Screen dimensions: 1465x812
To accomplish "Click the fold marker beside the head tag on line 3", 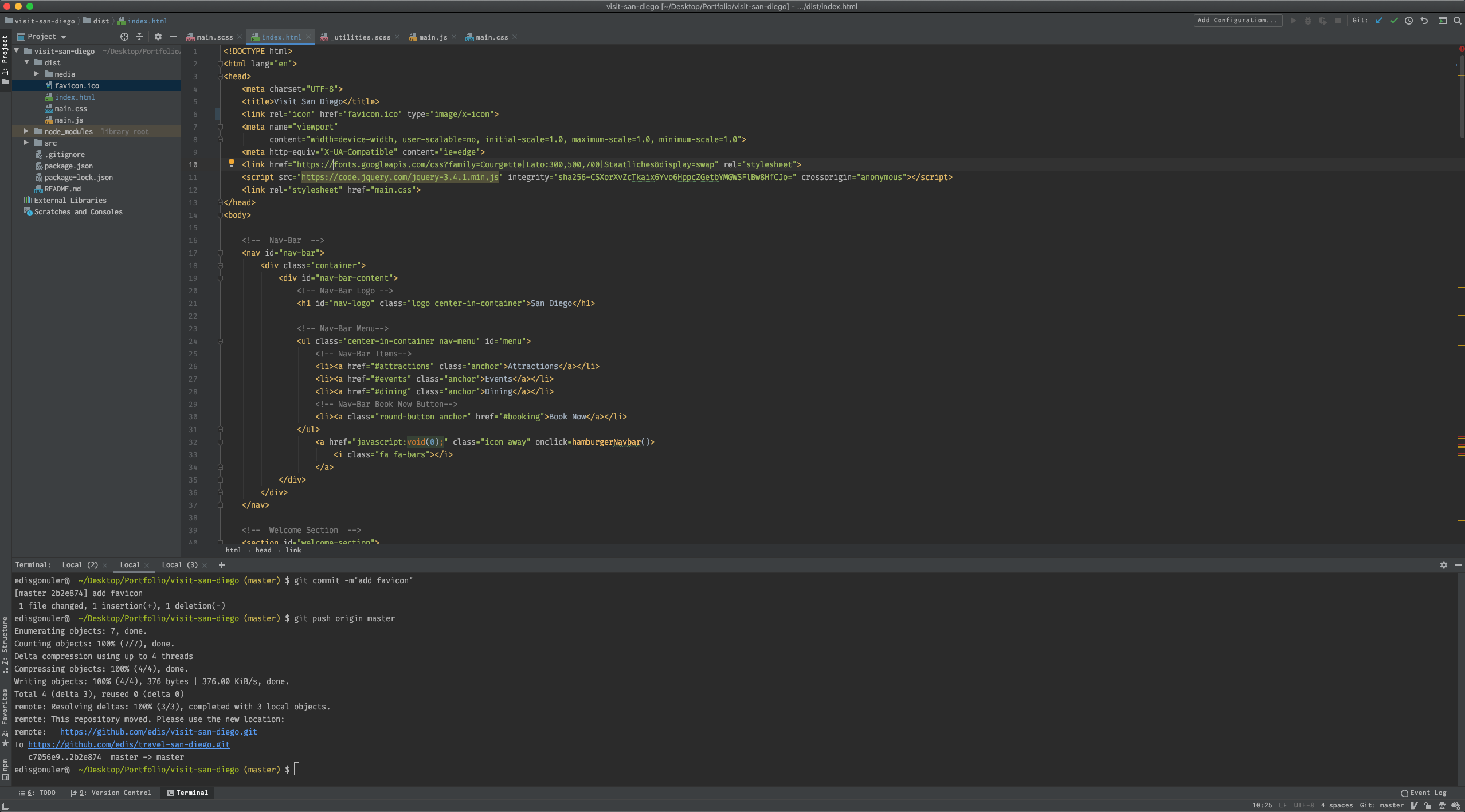I will click(220, 76).
